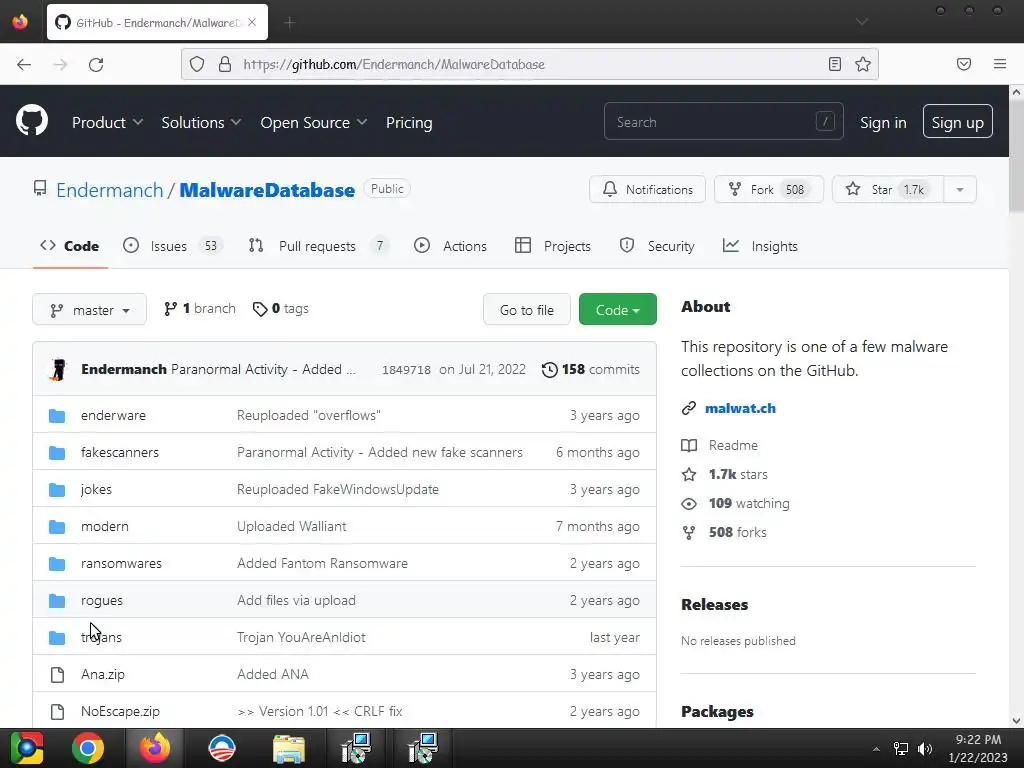This screenshot has width=1024, height=768.
Task: Fork the repository with Fork button
Action: point(769,189)
